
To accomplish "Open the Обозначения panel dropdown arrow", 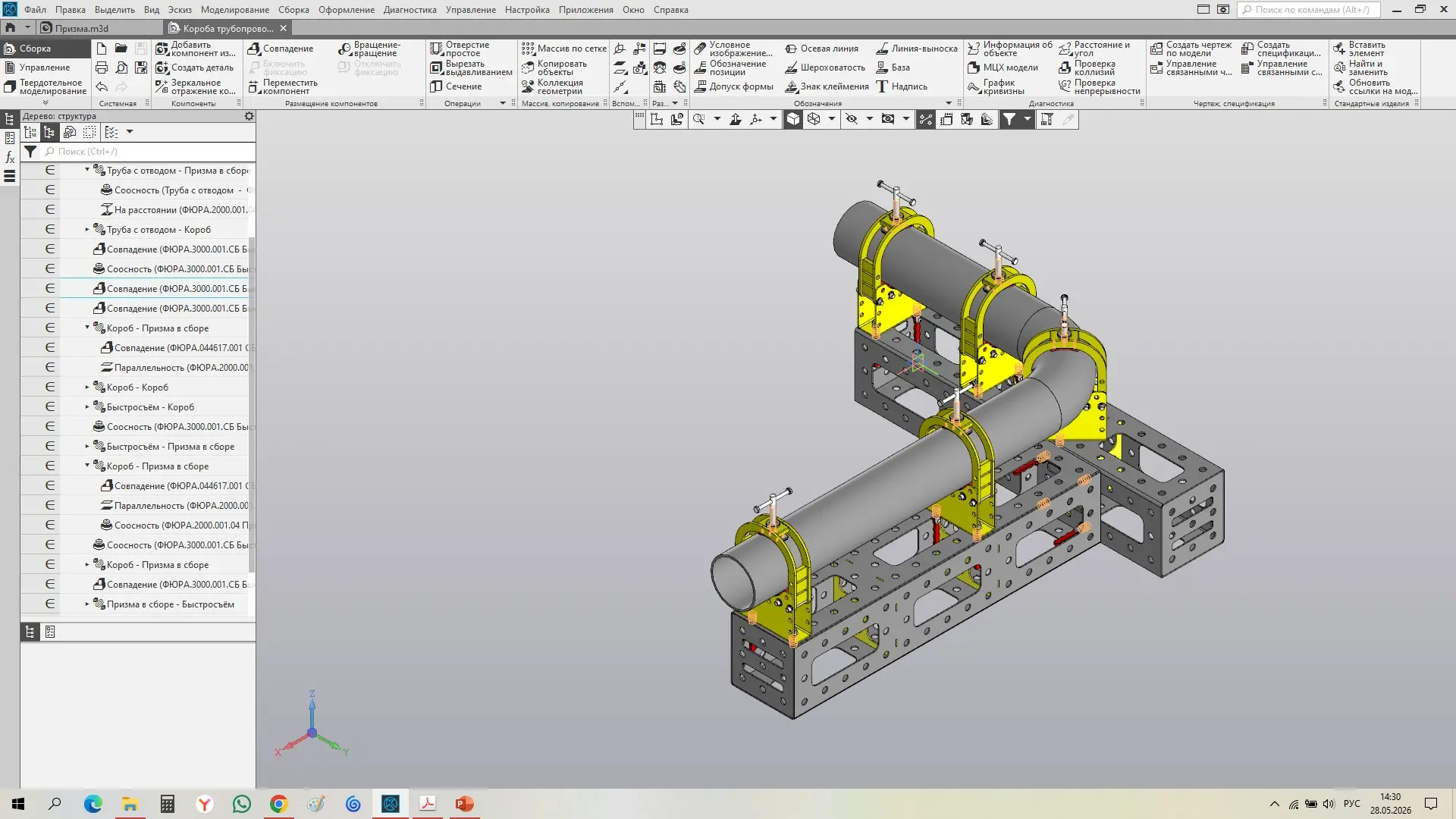I will pyautogui.click(x=948, y=103).
